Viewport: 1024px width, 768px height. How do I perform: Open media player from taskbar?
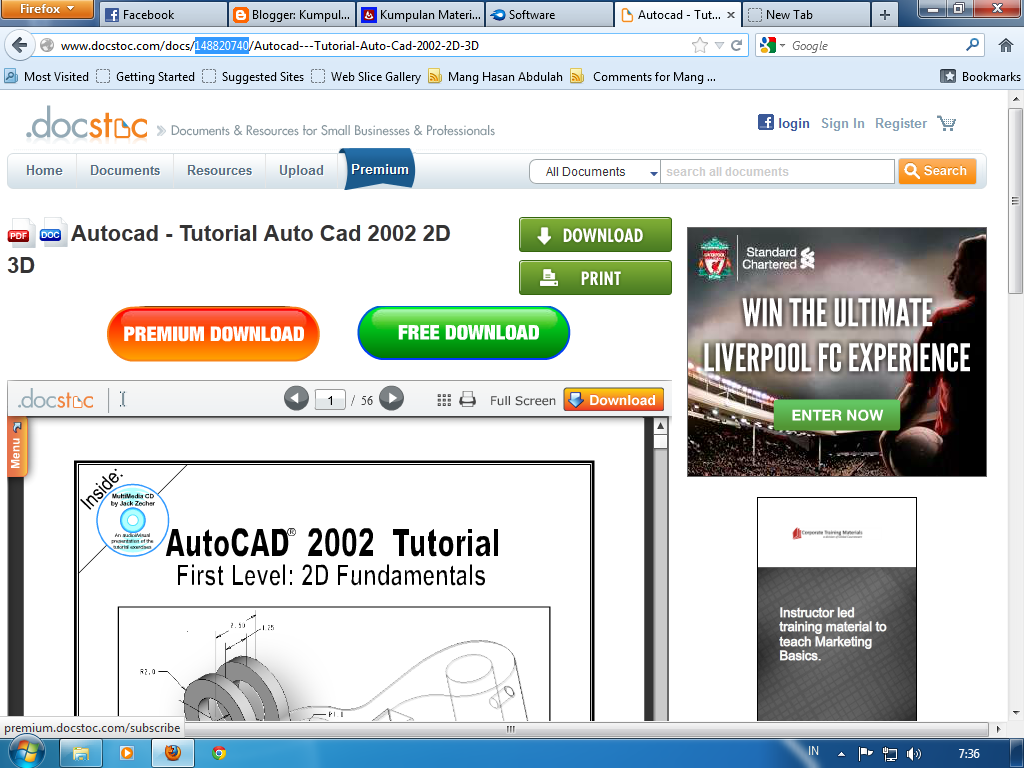click(x=126, y=753)
